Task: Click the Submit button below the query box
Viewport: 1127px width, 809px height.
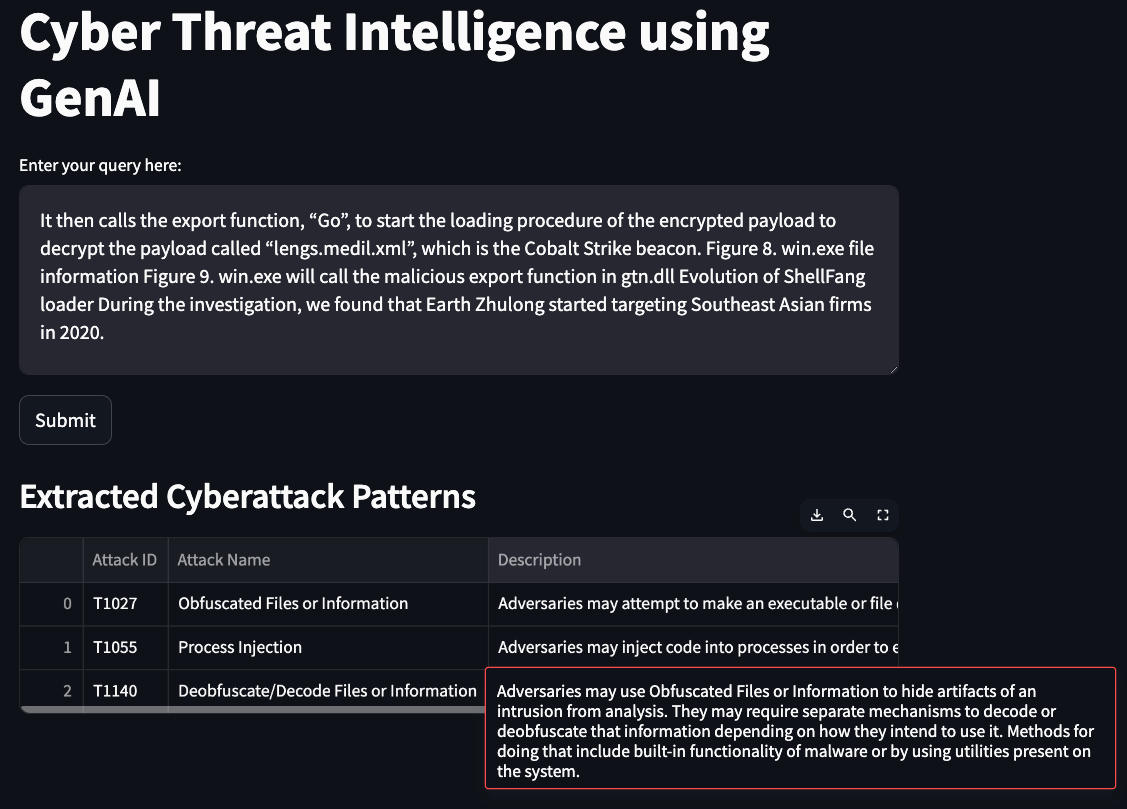Action: 65,420
